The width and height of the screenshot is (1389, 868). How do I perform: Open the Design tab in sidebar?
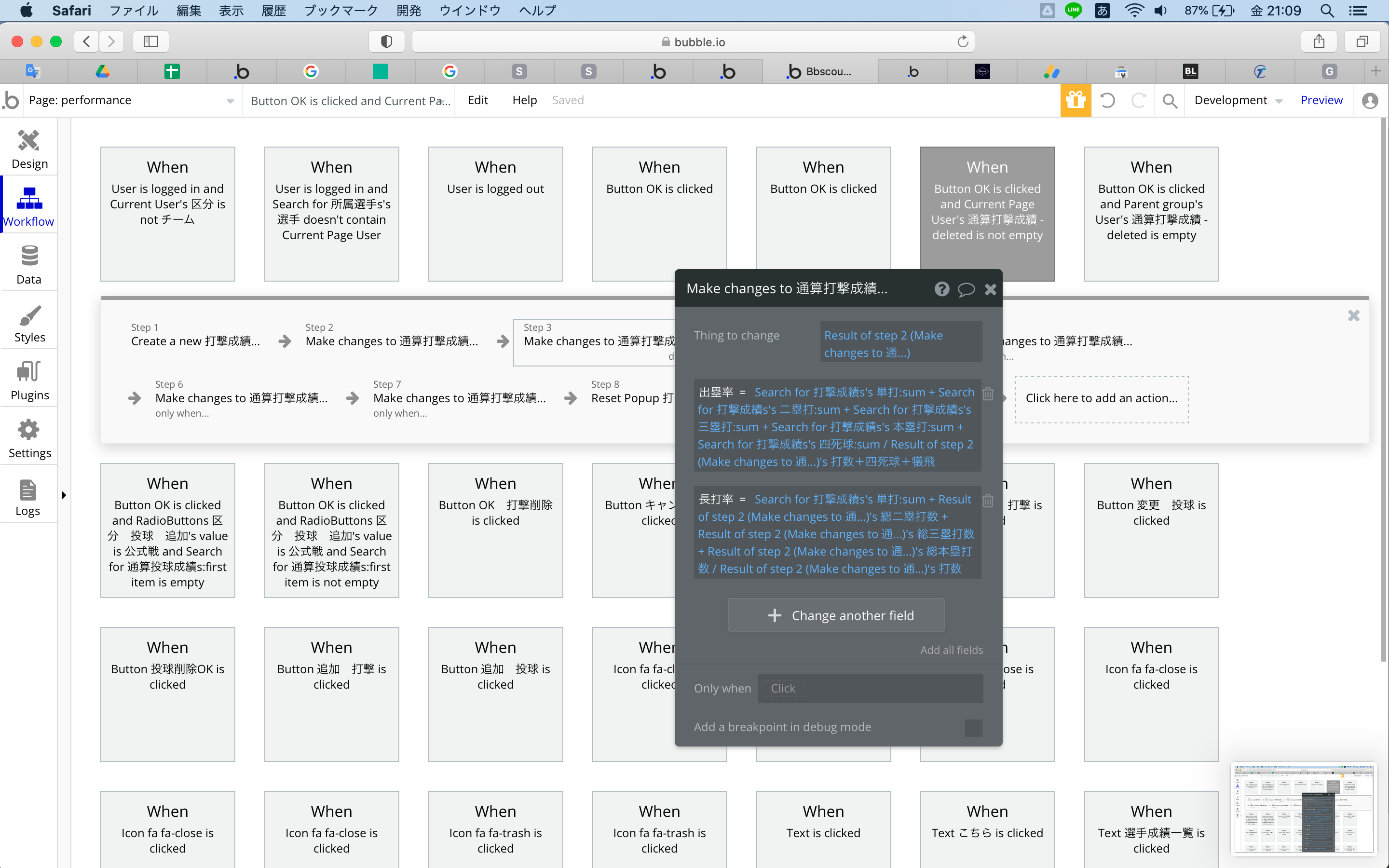(x=29, y=148)
